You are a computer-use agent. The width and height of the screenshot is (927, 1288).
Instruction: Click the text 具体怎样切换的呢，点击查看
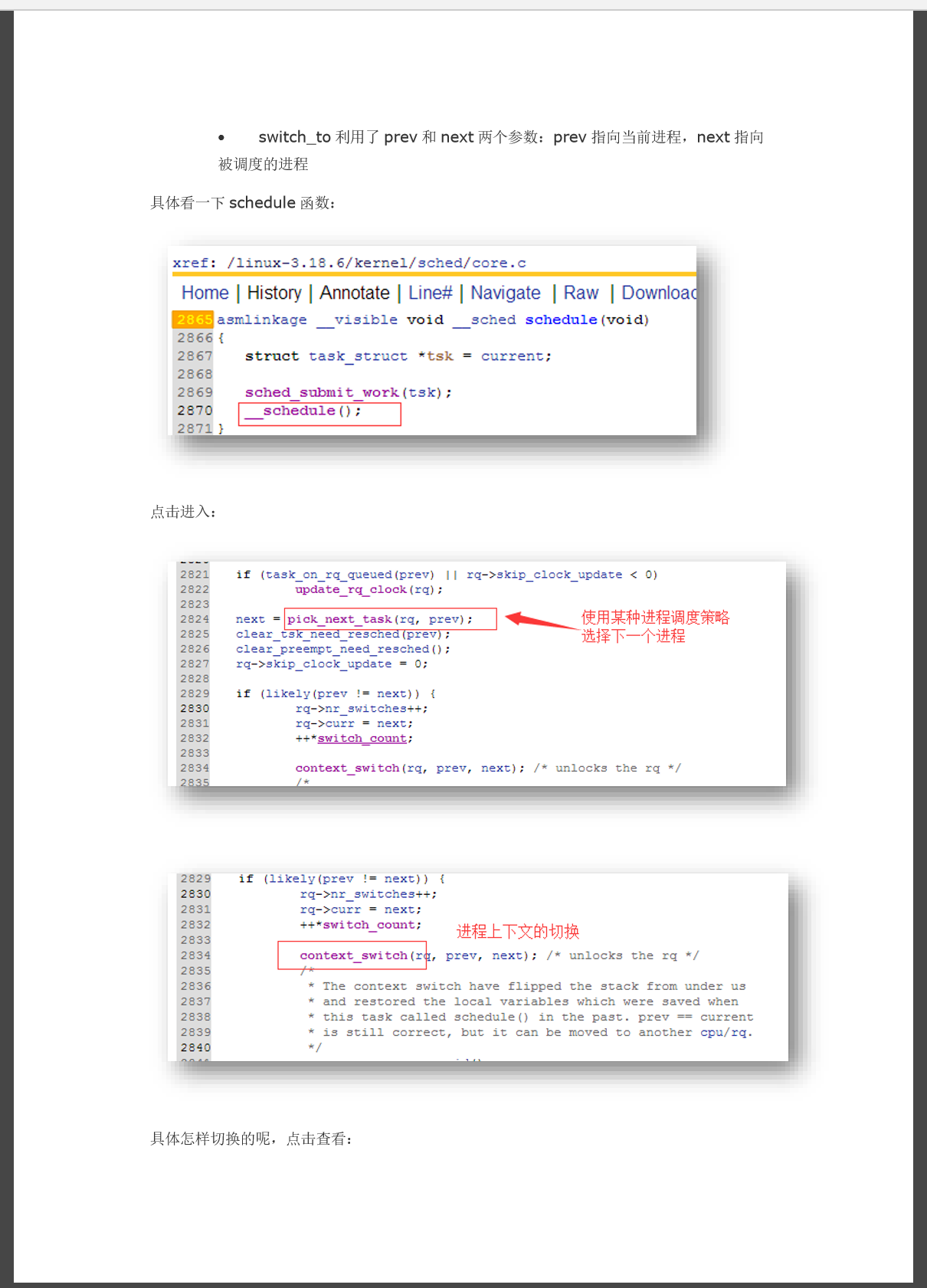pos(251,1139)
